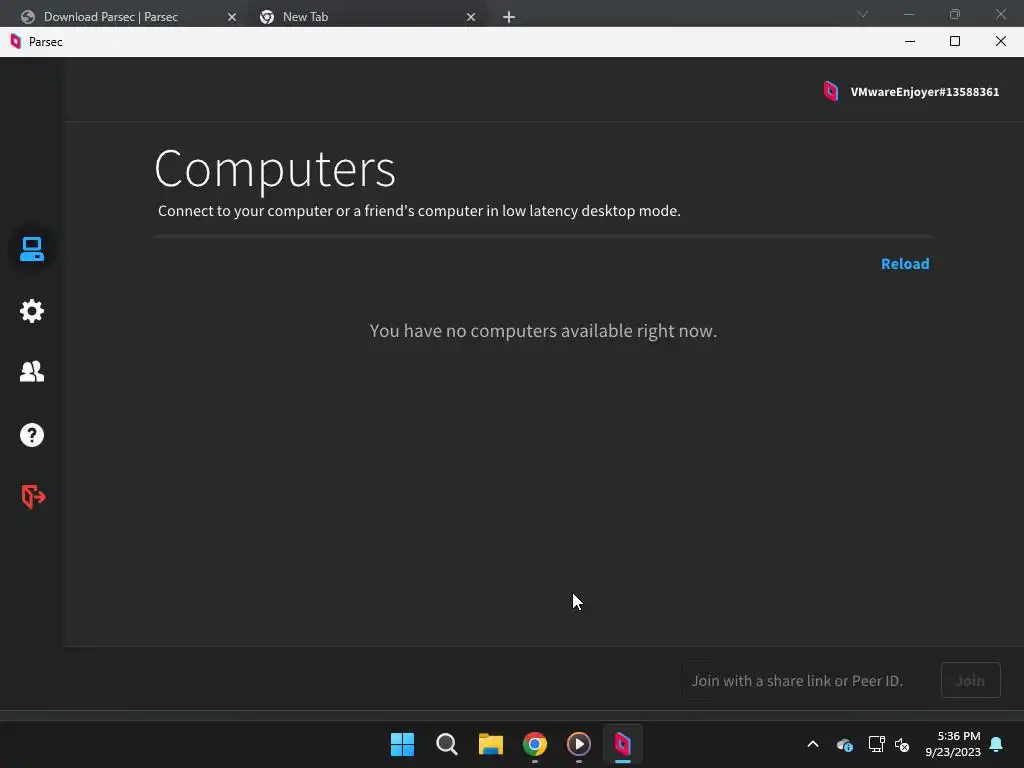Open the clock showing 5:36 PM
Screen dimensions: 1024x768
click(x=953, y=744)
